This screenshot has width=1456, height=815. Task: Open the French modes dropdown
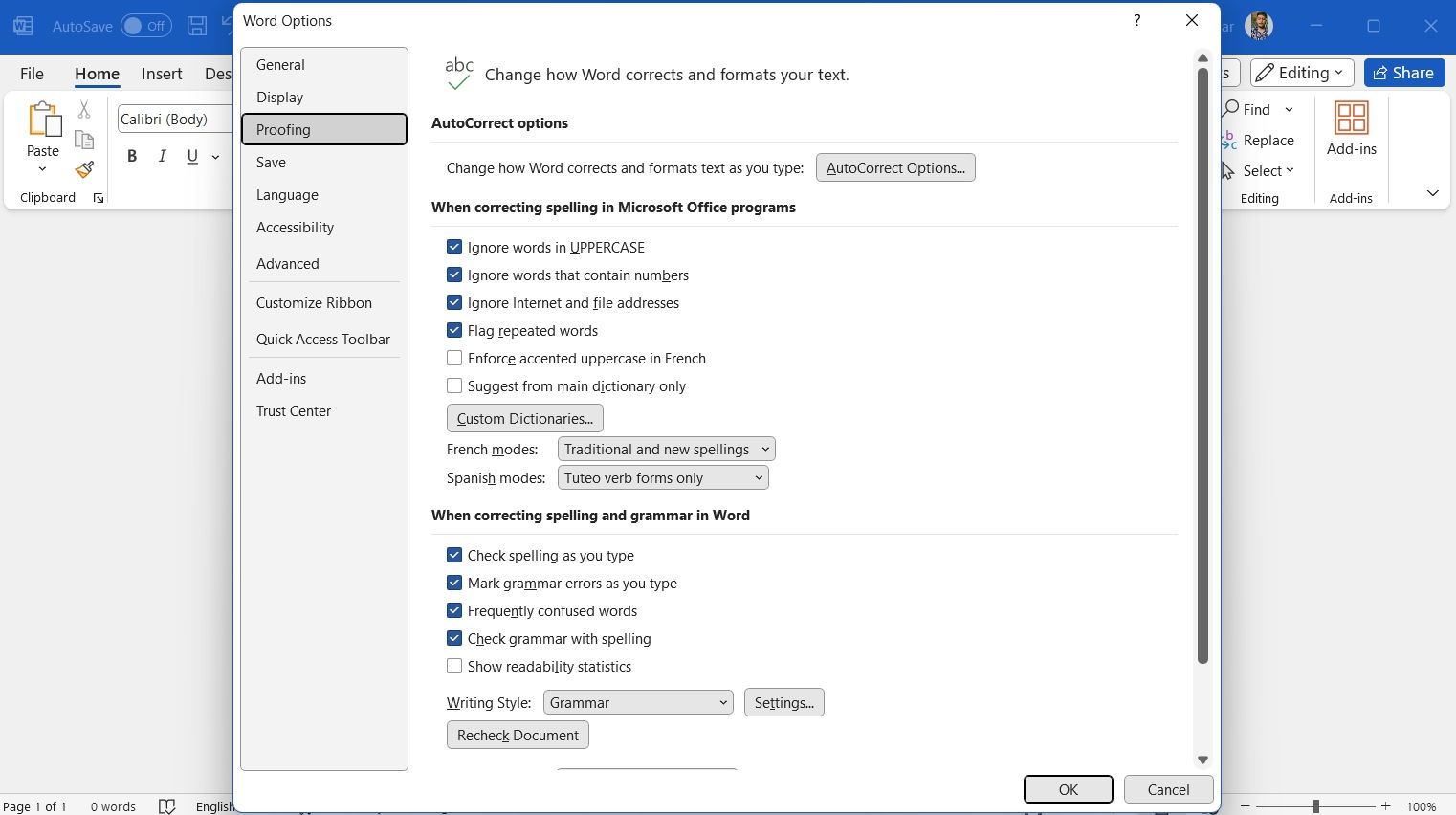(x=666, y=449)
